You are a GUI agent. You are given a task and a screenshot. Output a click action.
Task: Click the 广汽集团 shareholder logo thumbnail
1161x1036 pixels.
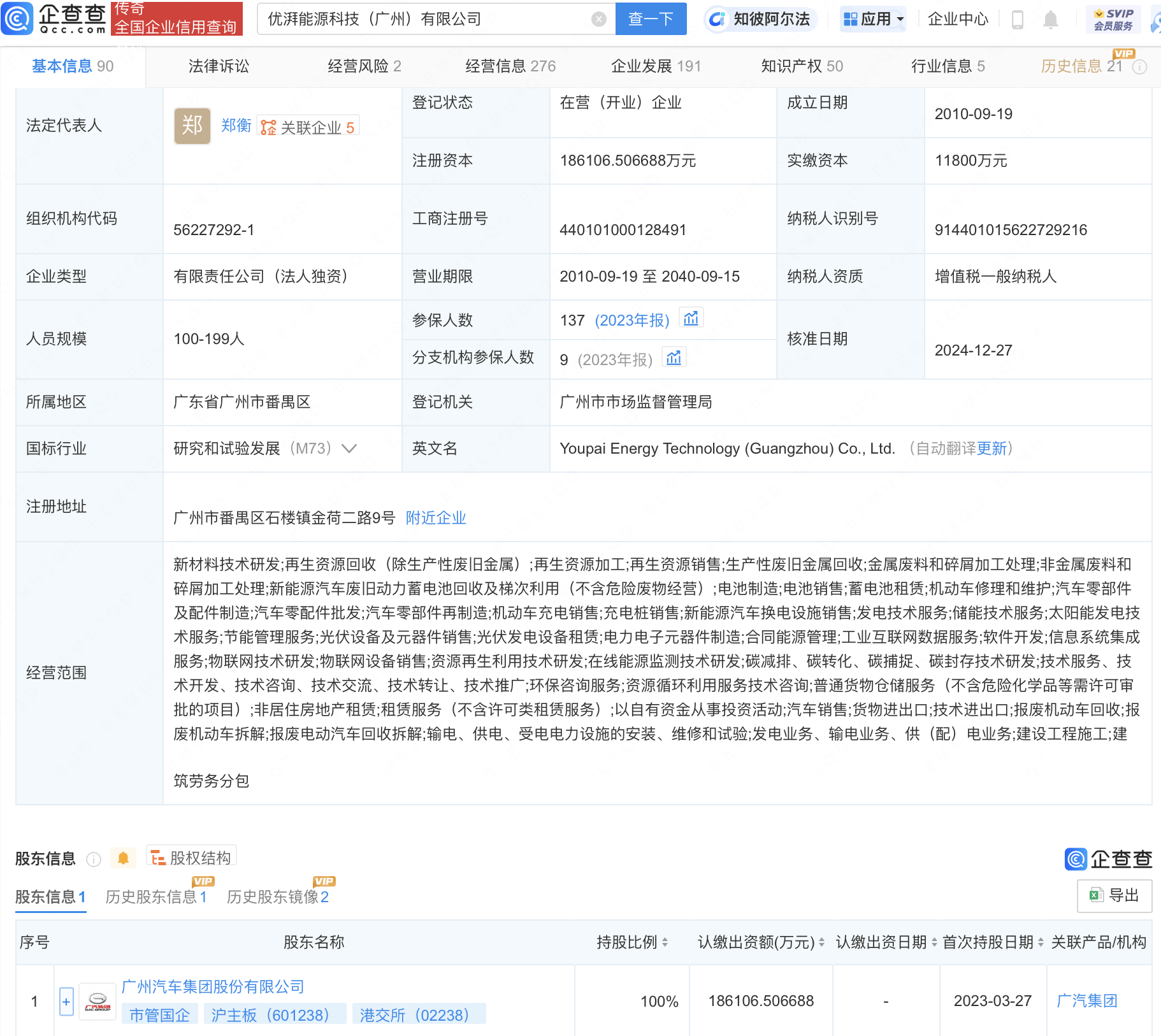pos(97,1001)
